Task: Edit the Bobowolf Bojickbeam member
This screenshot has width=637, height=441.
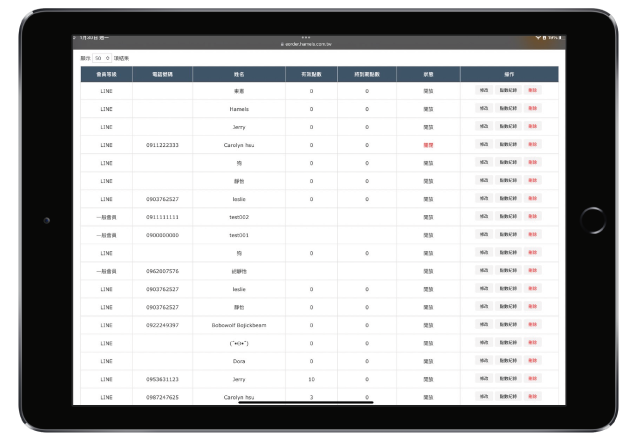Action: pos(484,324)
